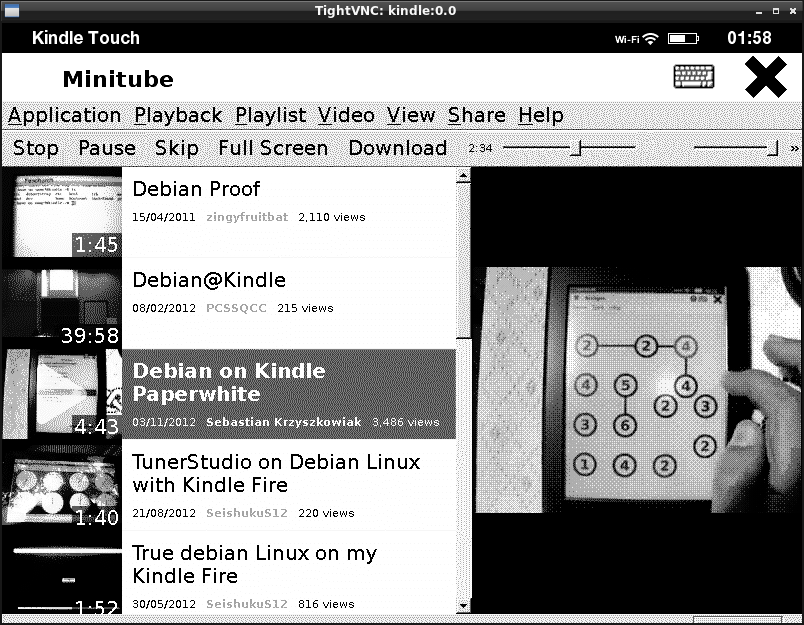The height and width of the screenshot is (625, 804).
Task: Pause the playing video
Action: click(x=107, y=148)
